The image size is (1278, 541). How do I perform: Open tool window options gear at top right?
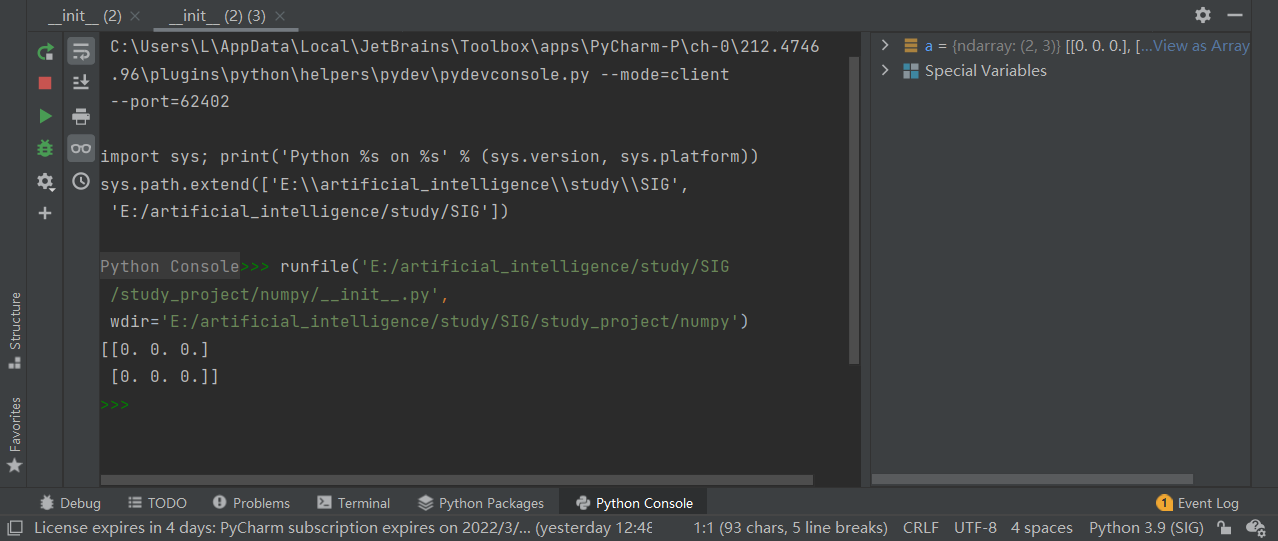pyautogui.click(x=1203, y=15)
